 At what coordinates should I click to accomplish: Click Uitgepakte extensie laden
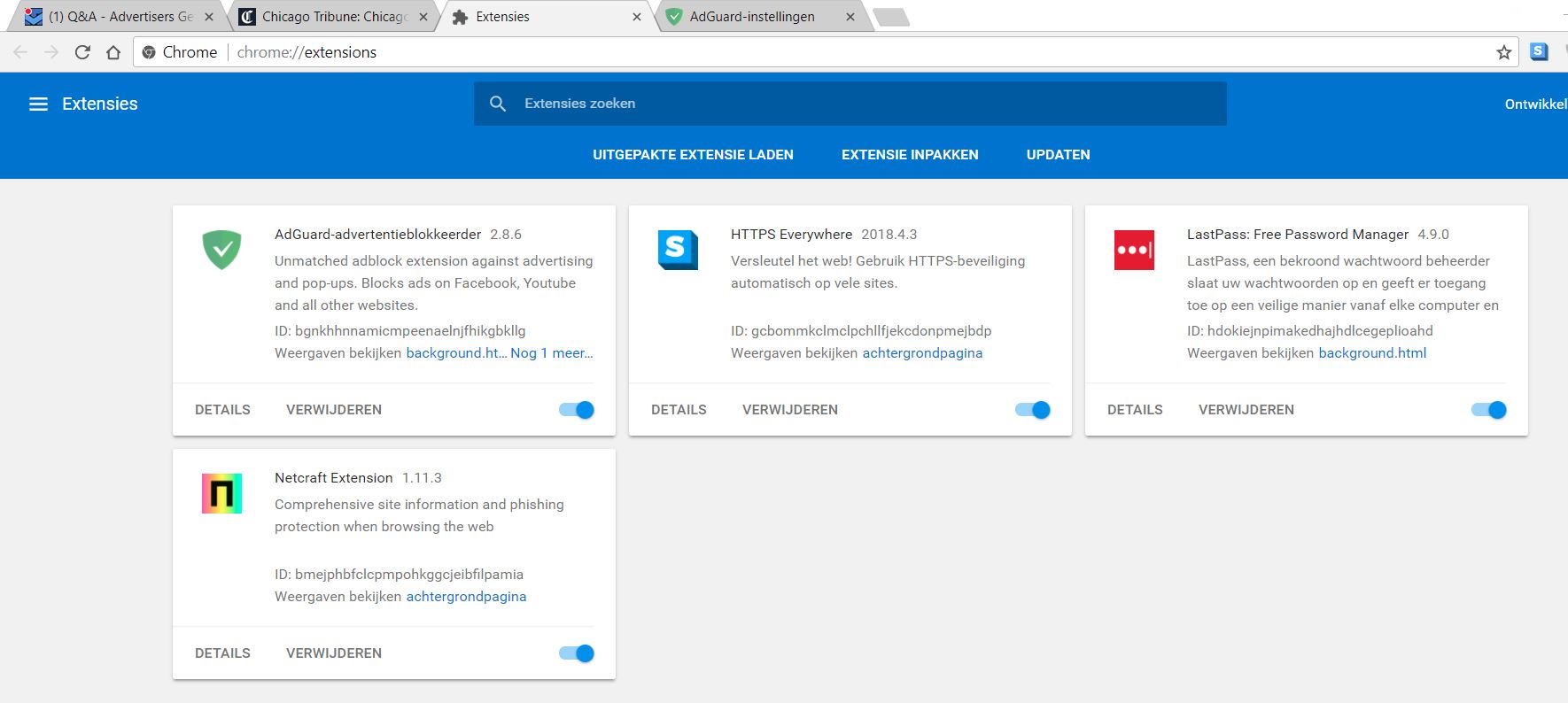693,155
